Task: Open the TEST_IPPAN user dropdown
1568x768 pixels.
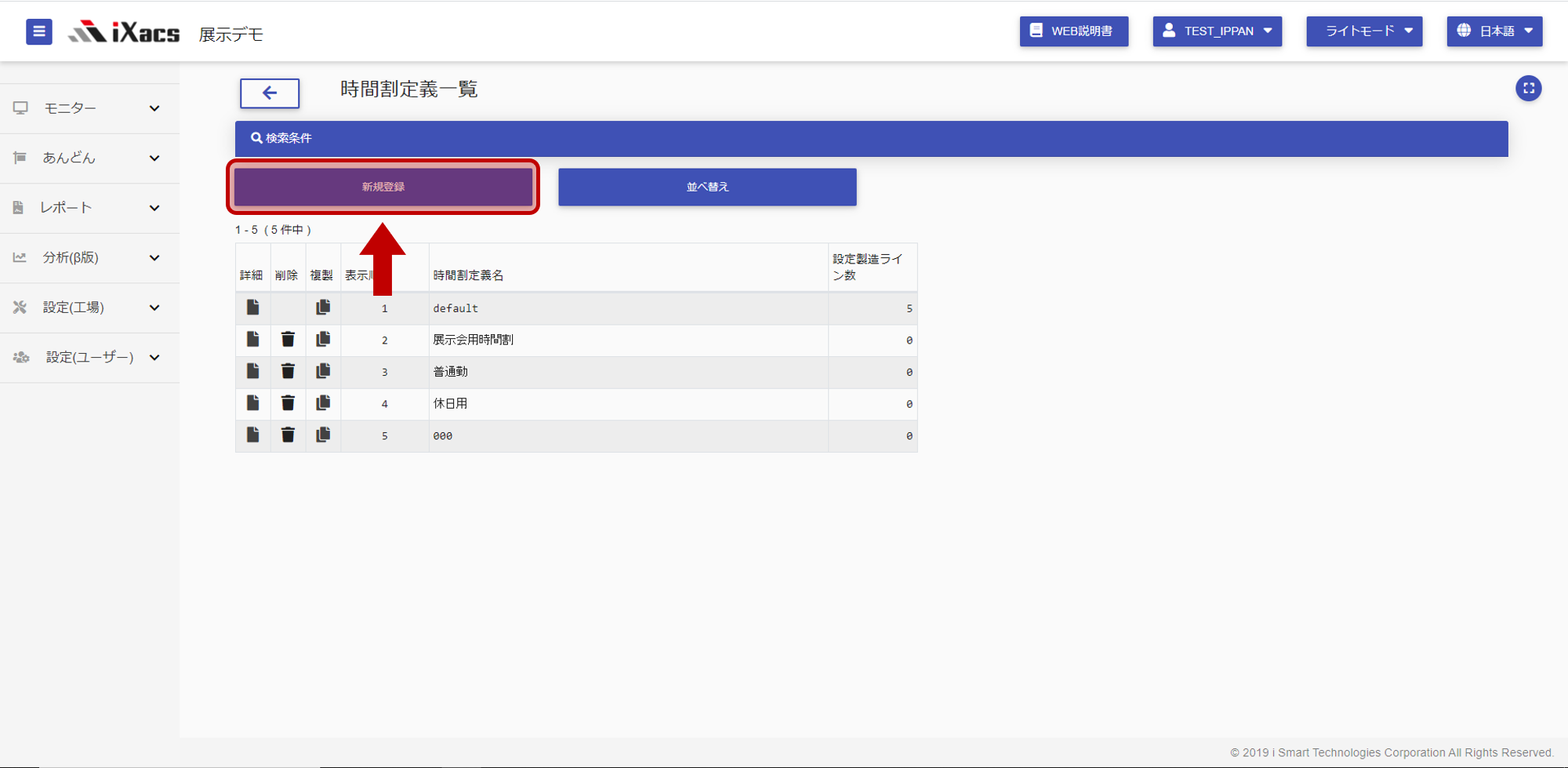Action: point(1217,31)
